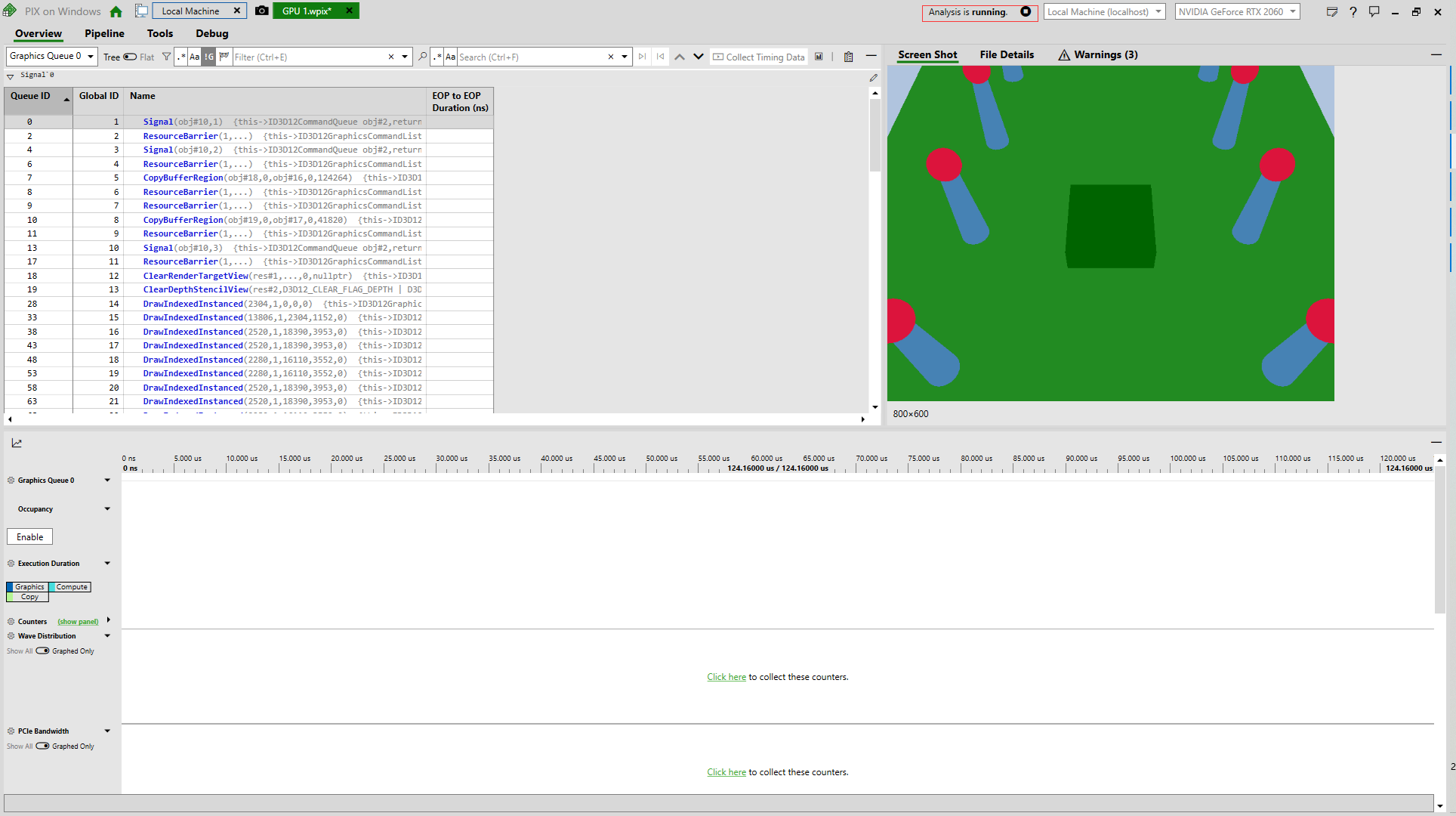
Task: Click the pencil edit icon in event list
Action: [873, 78]
